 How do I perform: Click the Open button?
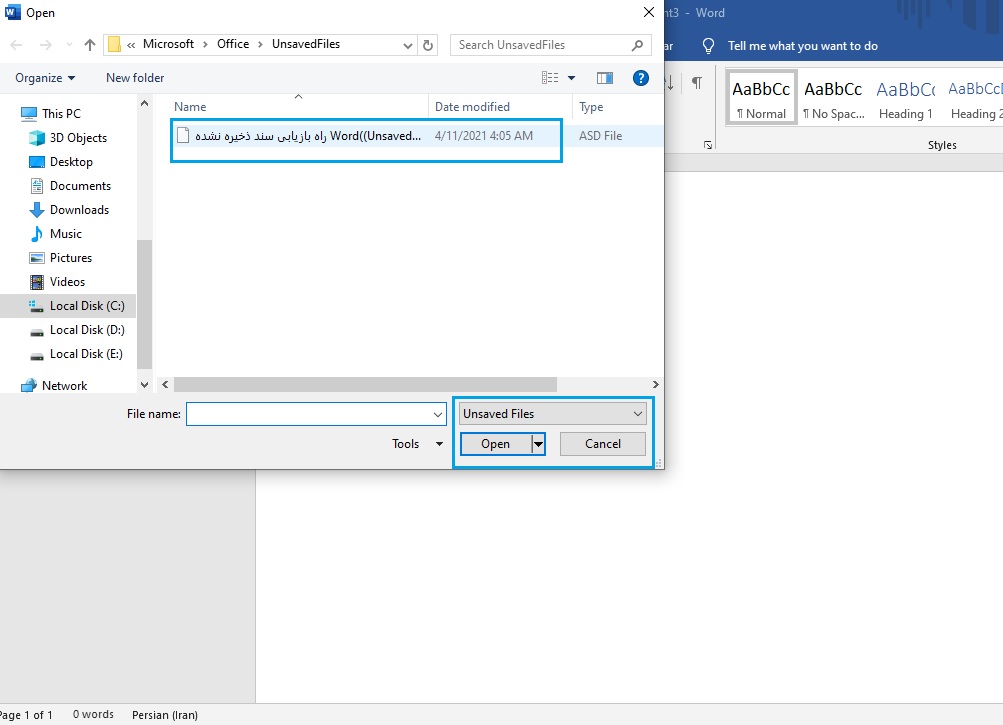pos(496,444)
